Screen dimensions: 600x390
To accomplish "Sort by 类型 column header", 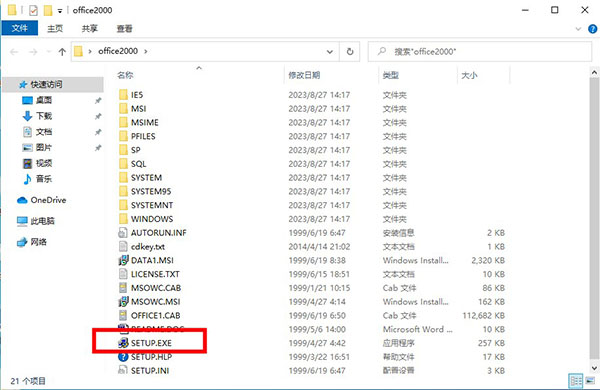I will click(391, 75).
